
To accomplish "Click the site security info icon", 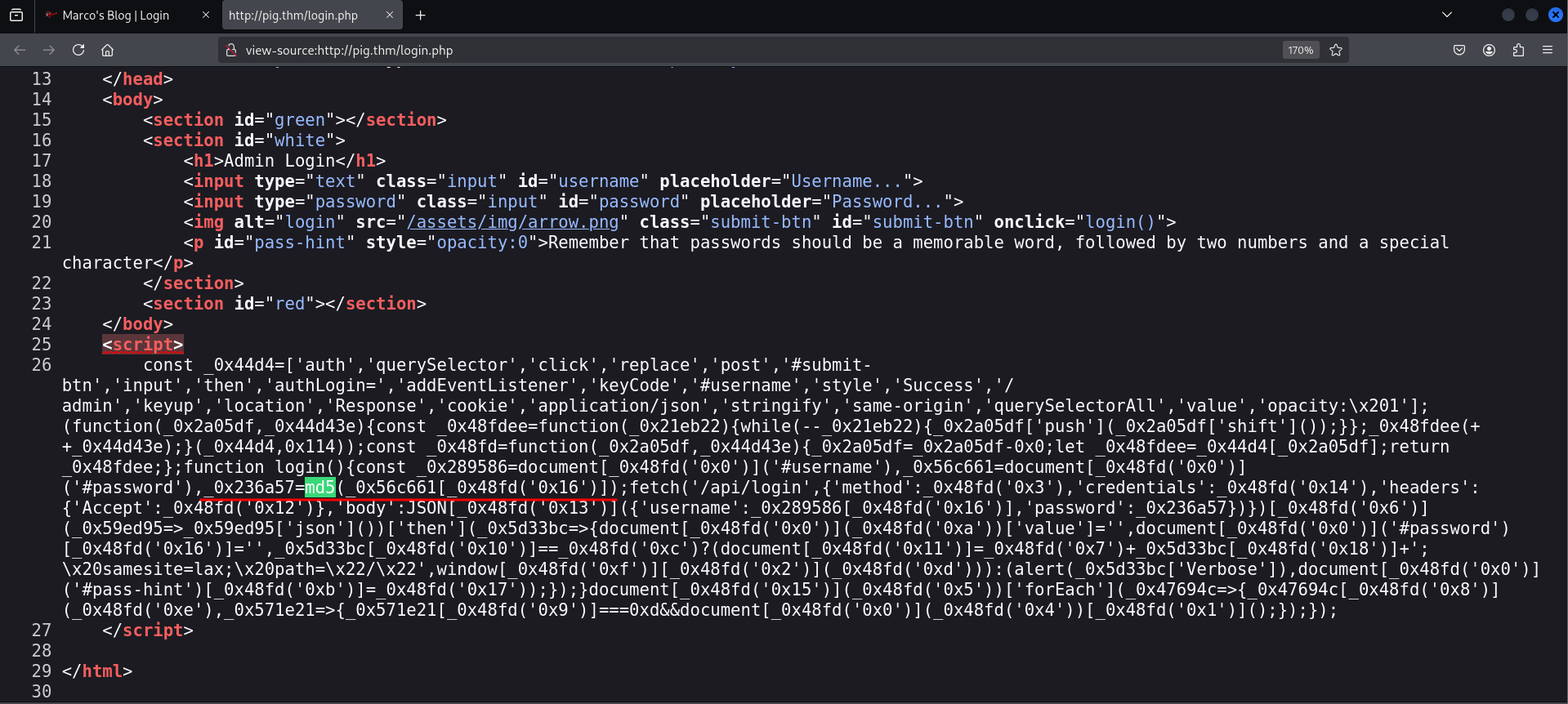I will click(x=231, y=50).
